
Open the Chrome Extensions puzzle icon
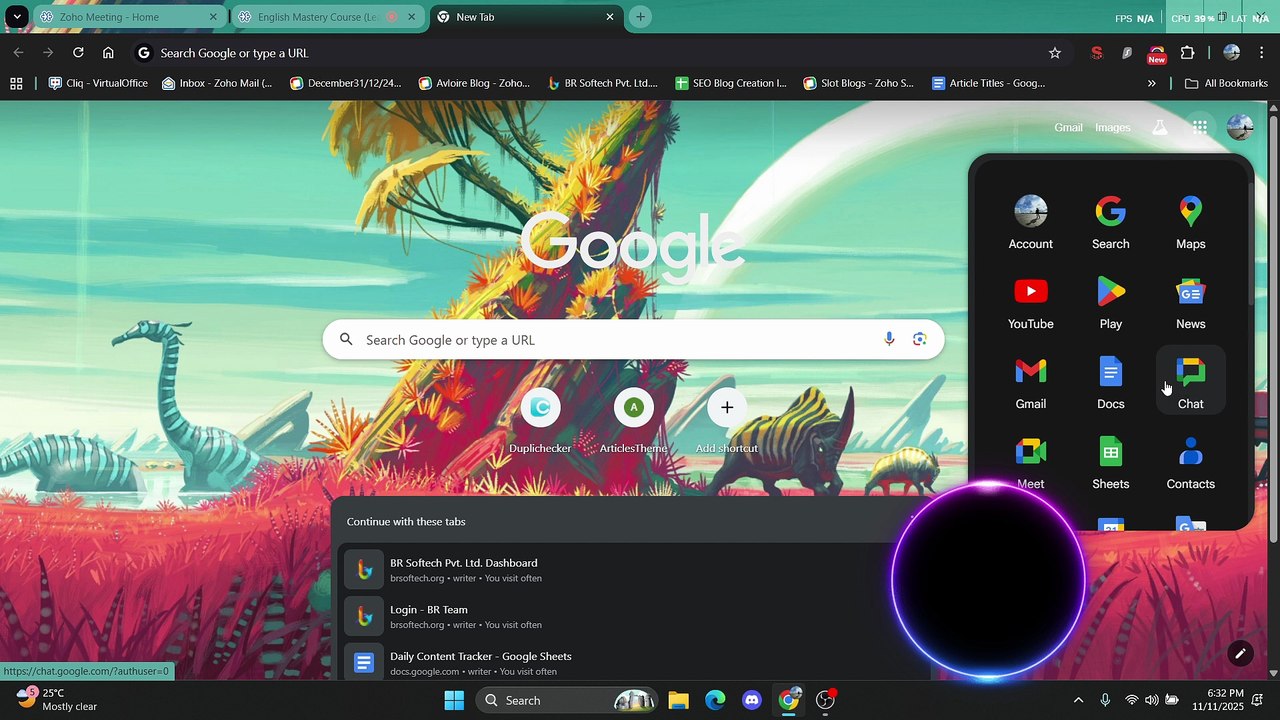point(1187,53)
